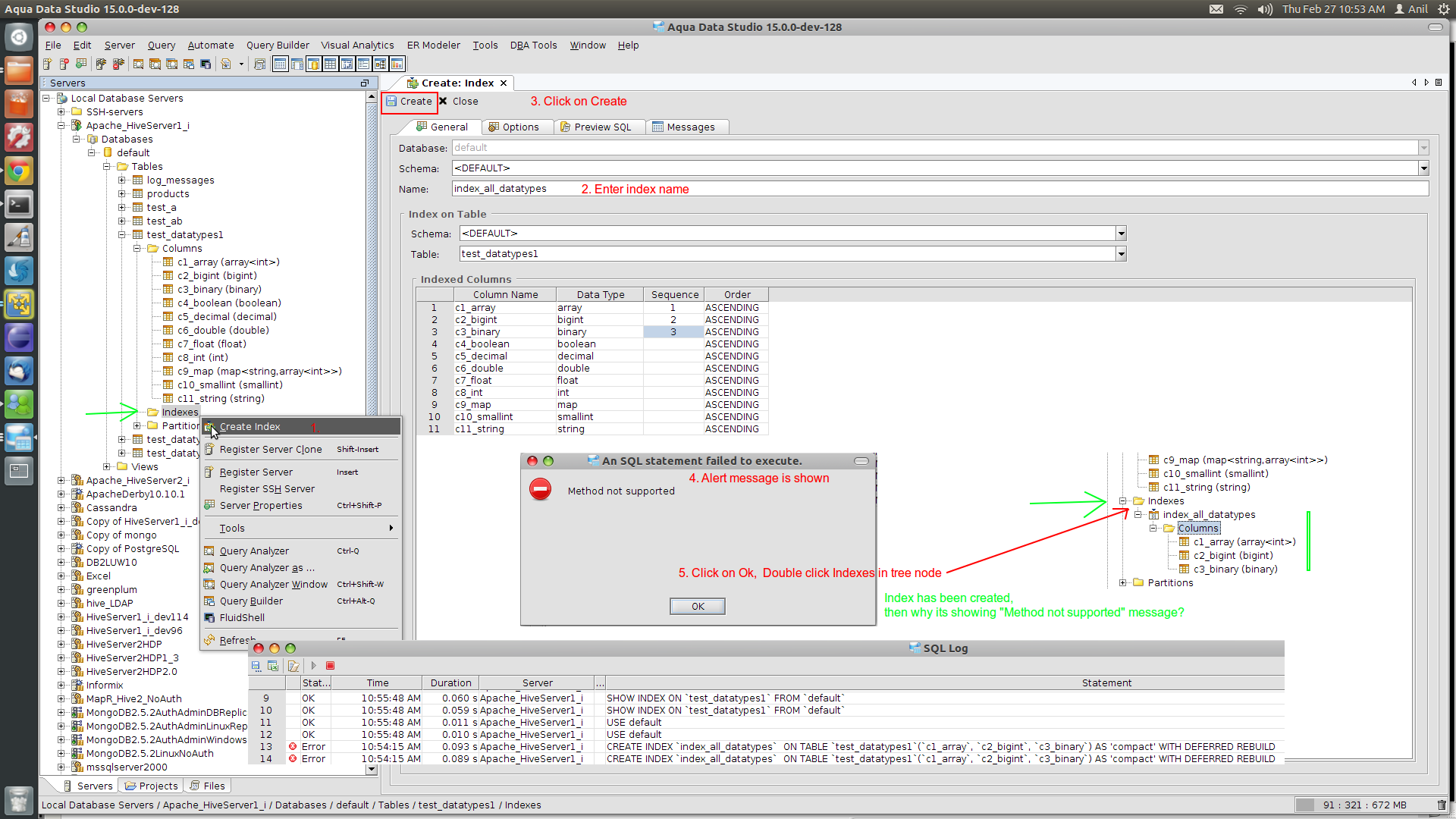The width and height of the screenshot is (1456, 819).
Task: Click the Register Server toolbar icon
Action: 47,64
